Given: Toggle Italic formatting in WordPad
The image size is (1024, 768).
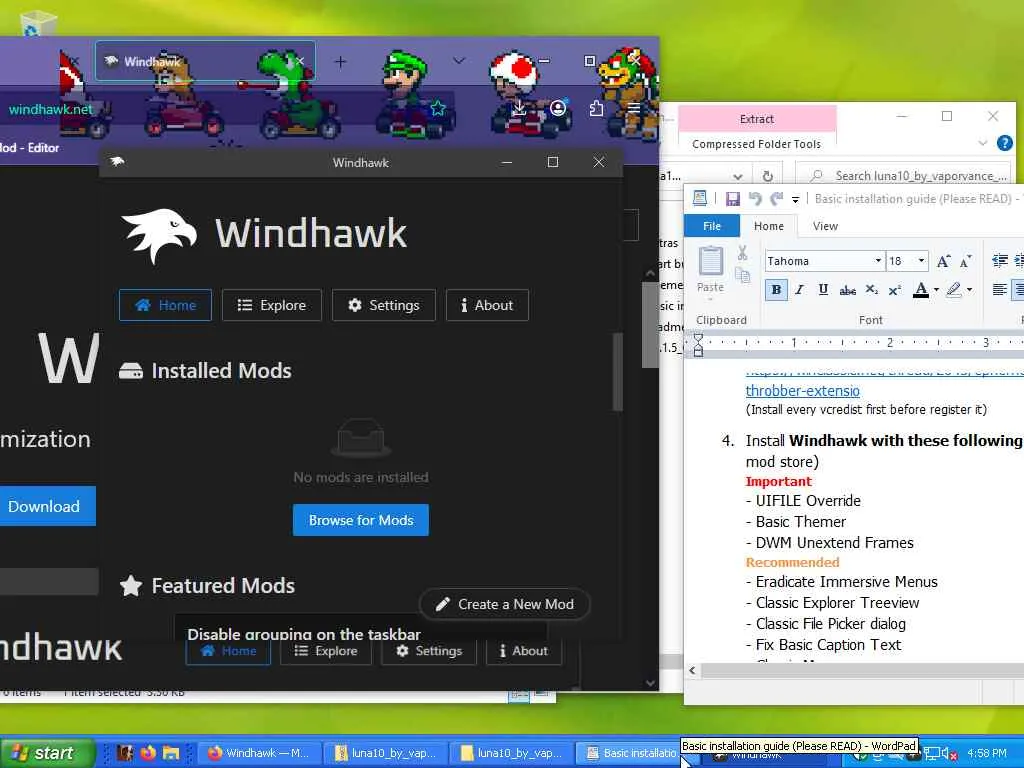Looking at the screenshot, I should click(799, 290).
